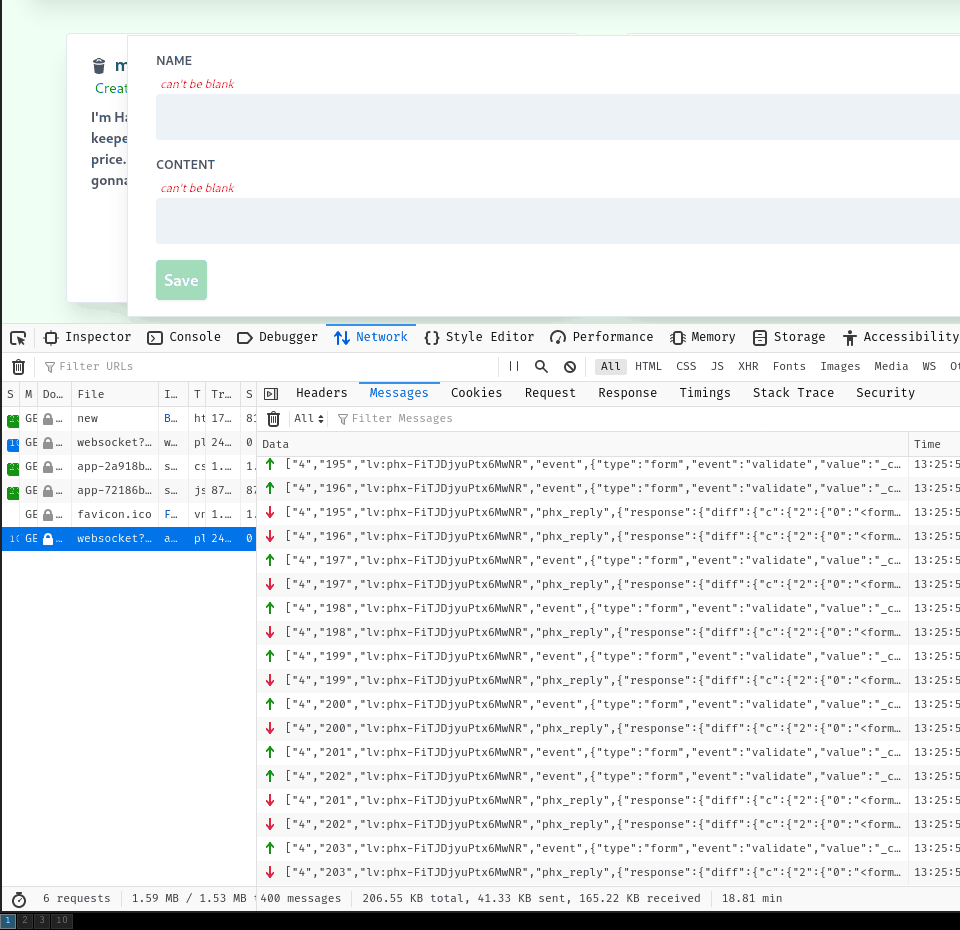Select the All requests filter
960x930 pixels.
tap(610, 366)
